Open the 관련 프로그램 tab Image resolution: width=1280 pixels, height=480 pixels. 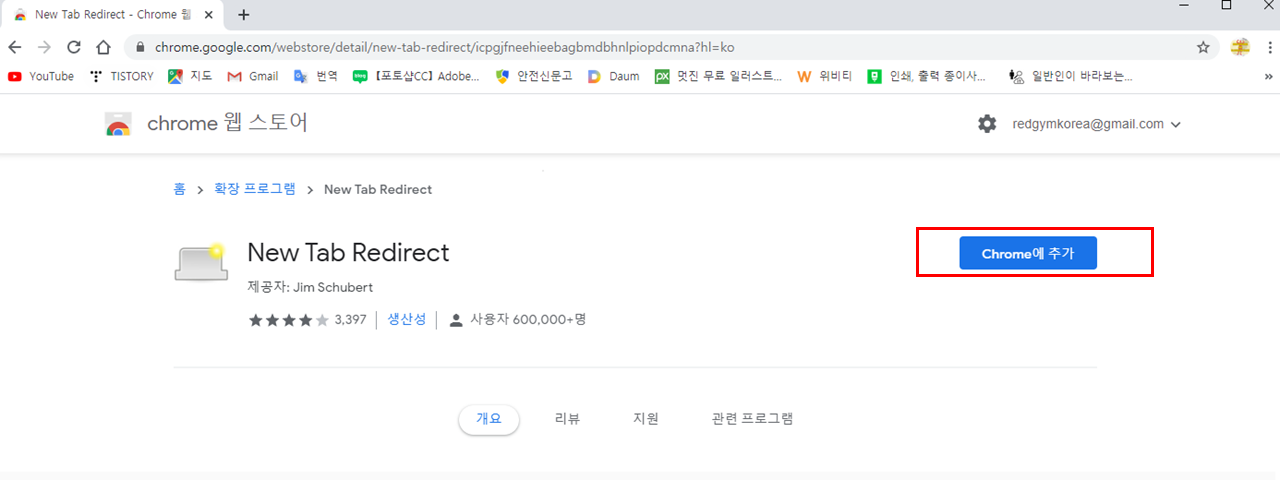pyautogui.click(x=752, y=419)
